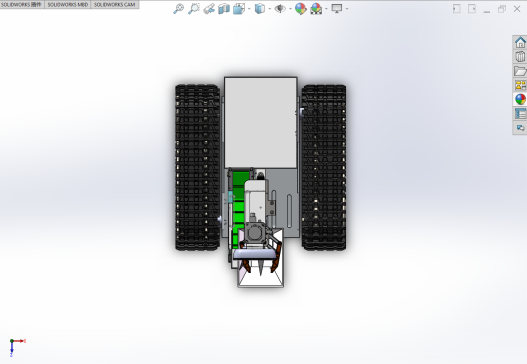Open the SOLIDWORKS CAM tab
The width and height of the screenshot is (527, 364).
pos(115,5)
